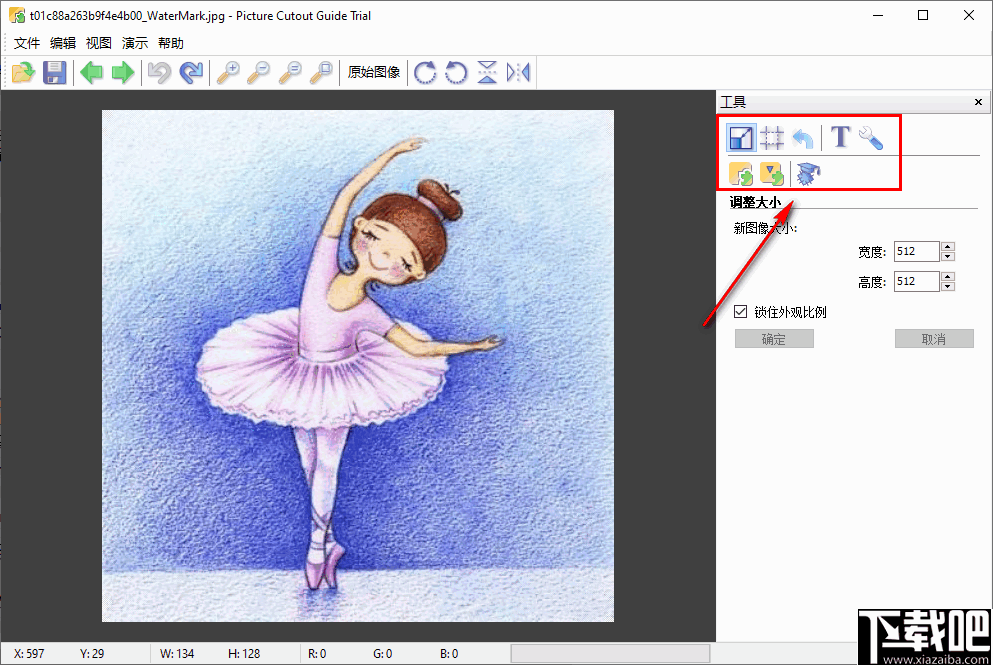
Task: Zoom in with the plus magnifier
Action: tap(227, 72)
